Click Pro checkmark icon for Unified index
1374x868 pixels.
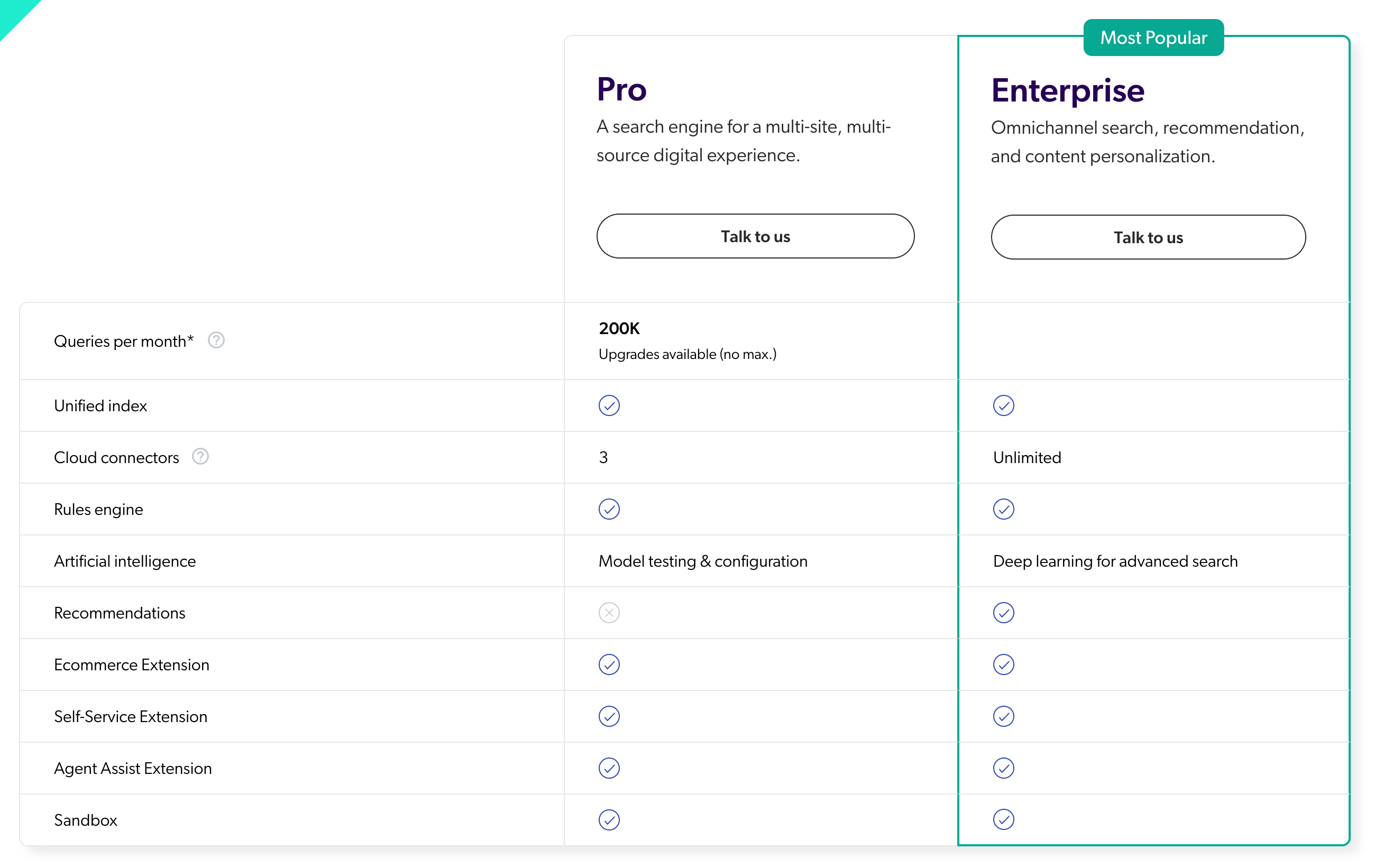[x=609, y=405]
